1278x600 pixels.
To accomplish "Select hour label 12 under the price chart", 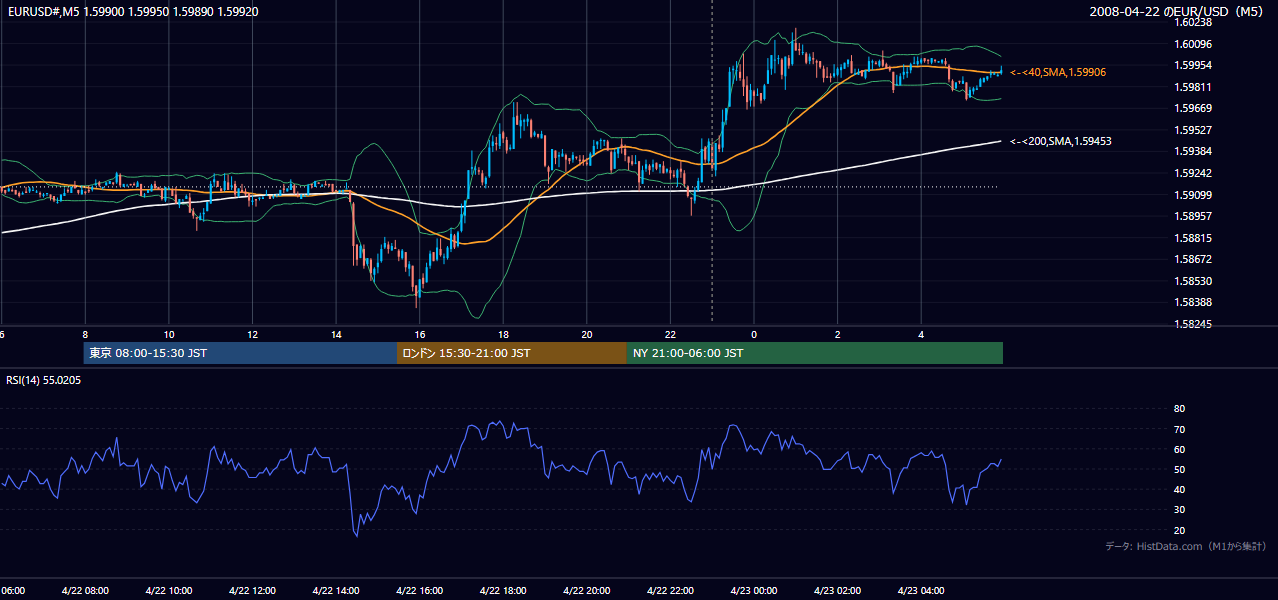I will click(252, 334).
